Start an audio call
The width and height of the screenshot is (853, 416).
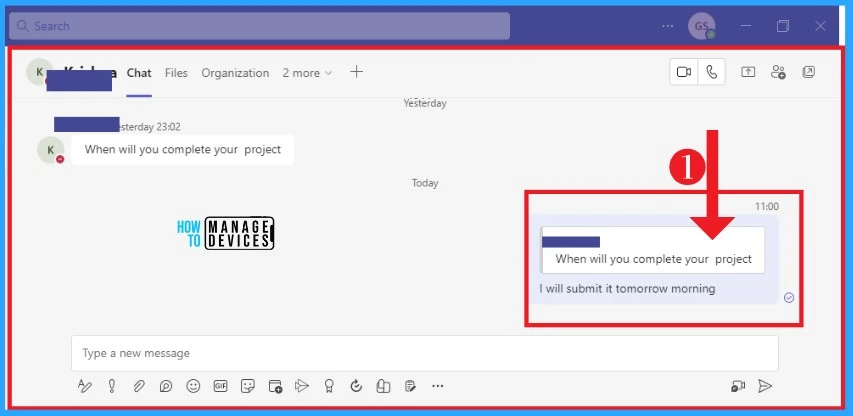712,72
